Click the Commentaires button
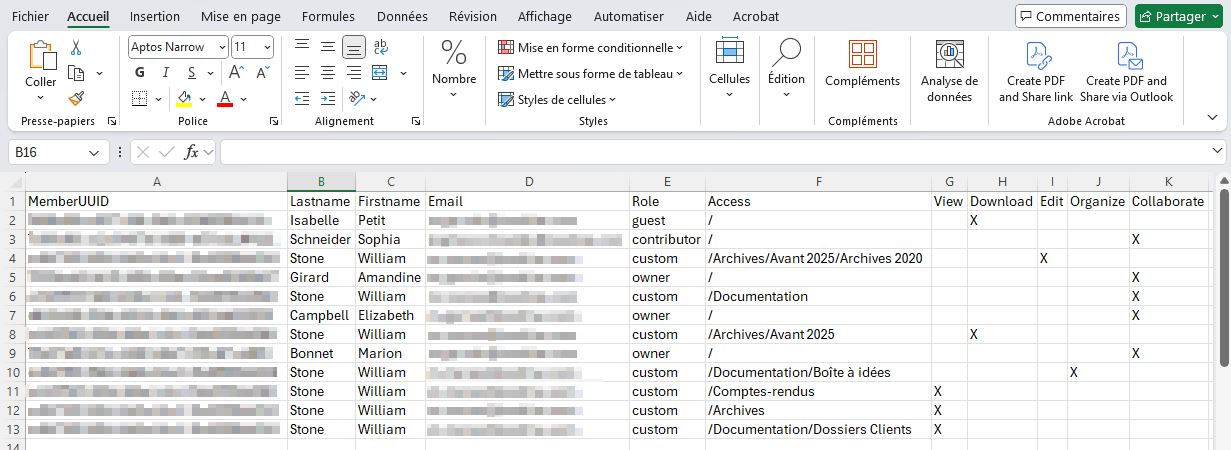1231x450 pixels. 1069,16
